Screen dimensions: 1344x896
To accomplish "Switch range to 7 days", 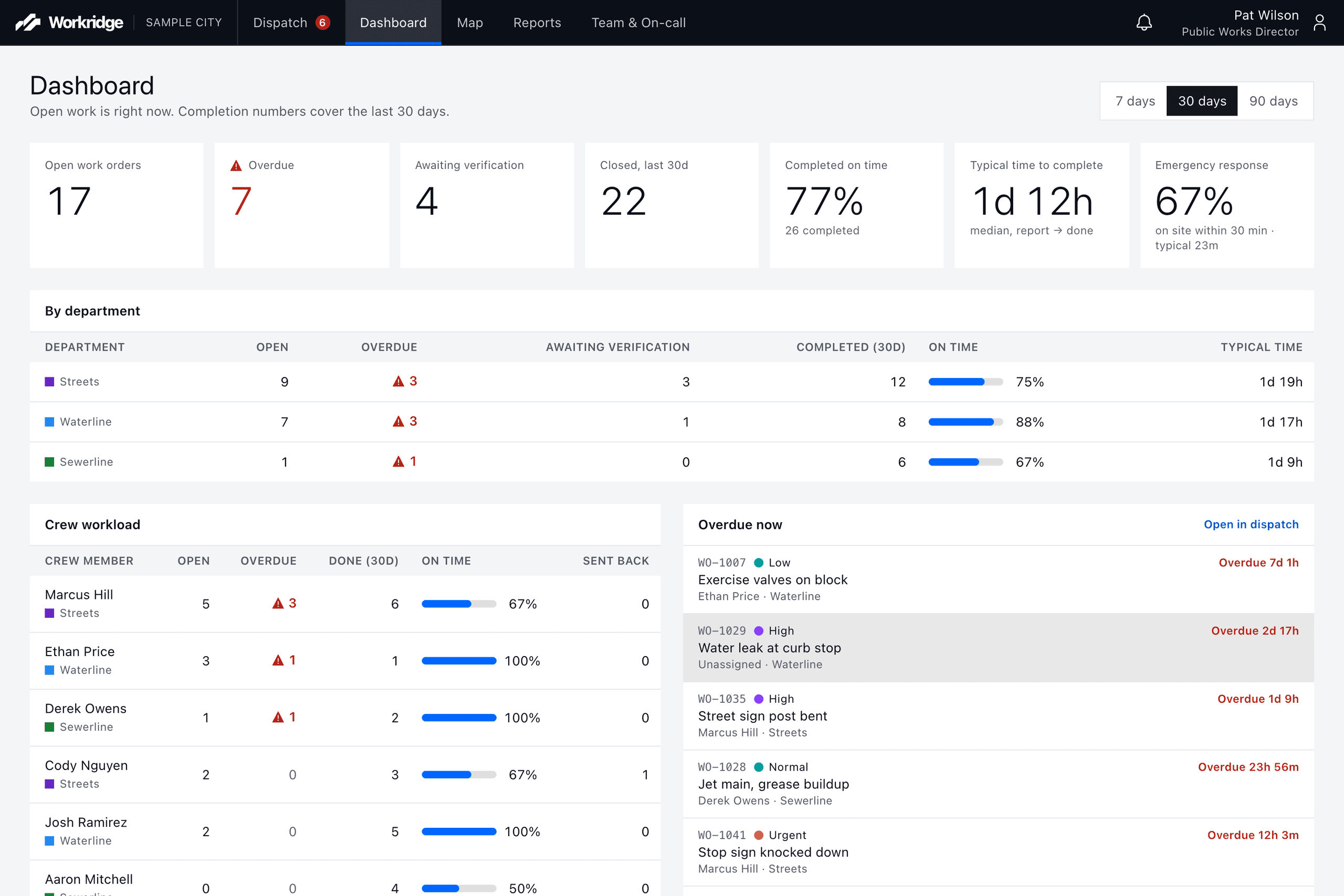I will [1135, 101].
